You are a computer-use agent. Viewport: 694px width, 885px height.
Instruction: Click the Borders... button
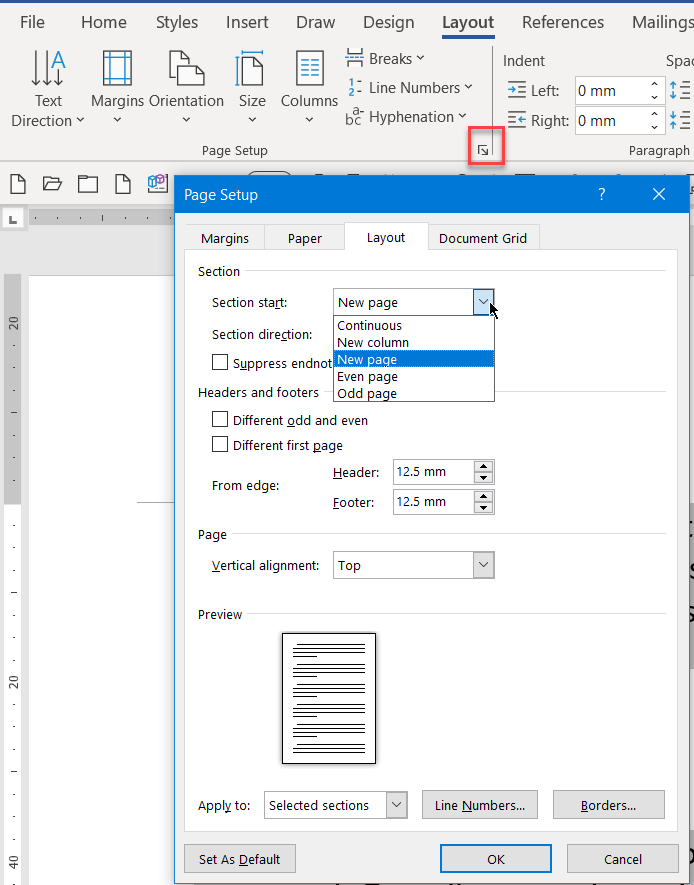(x=608, y=805)
